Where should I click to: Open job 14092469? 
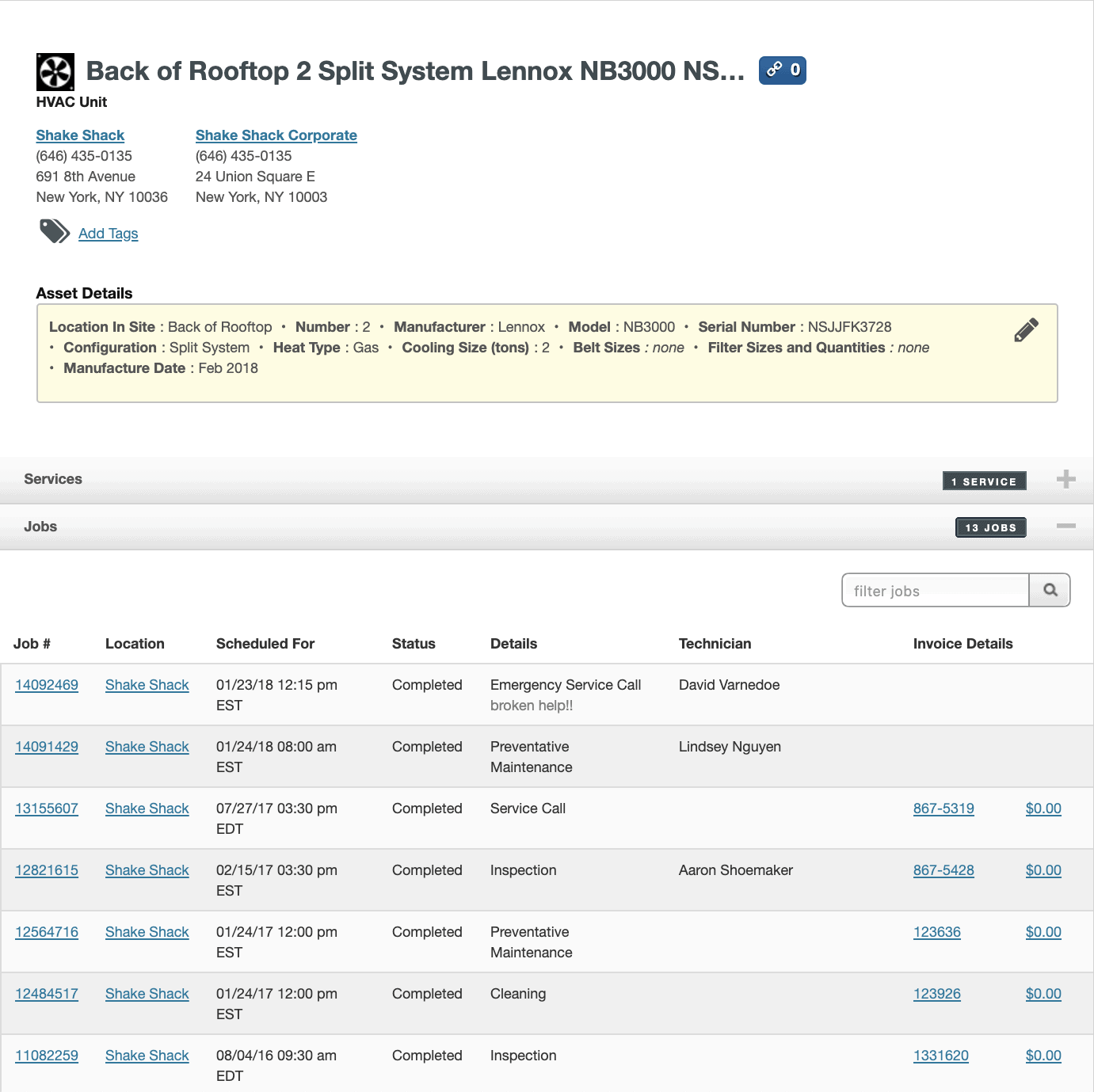point(47,685)
